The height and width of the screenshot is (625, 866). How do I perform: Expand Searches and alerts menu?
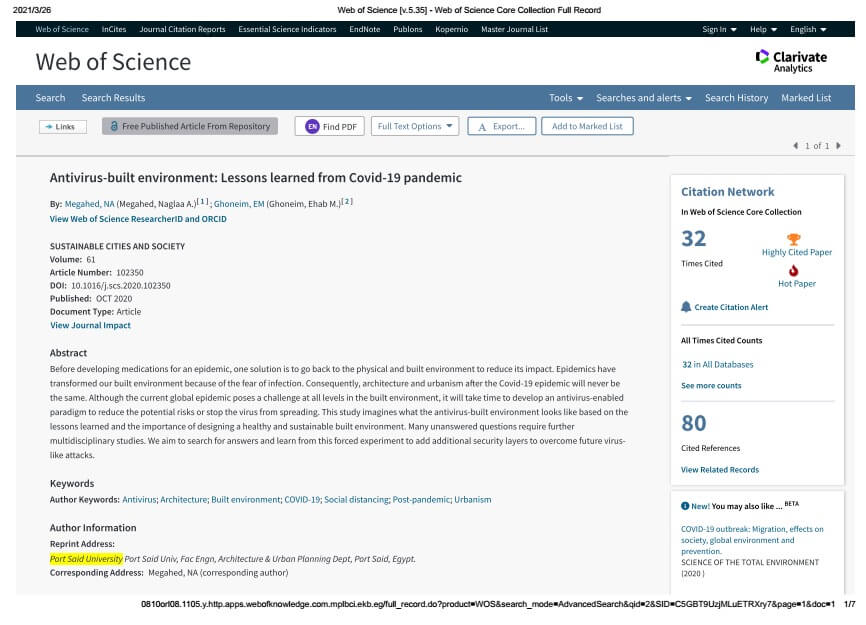(x=643, y=98)
